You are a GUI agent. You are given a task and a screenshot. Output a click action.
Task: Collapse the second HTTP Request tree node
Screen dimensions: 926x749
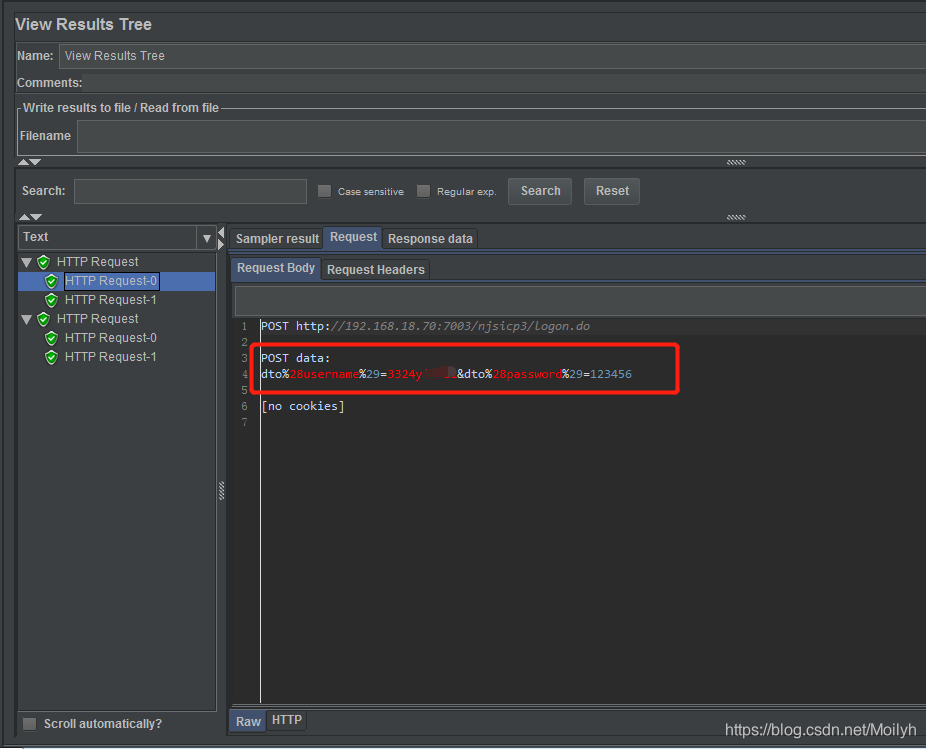27,320
